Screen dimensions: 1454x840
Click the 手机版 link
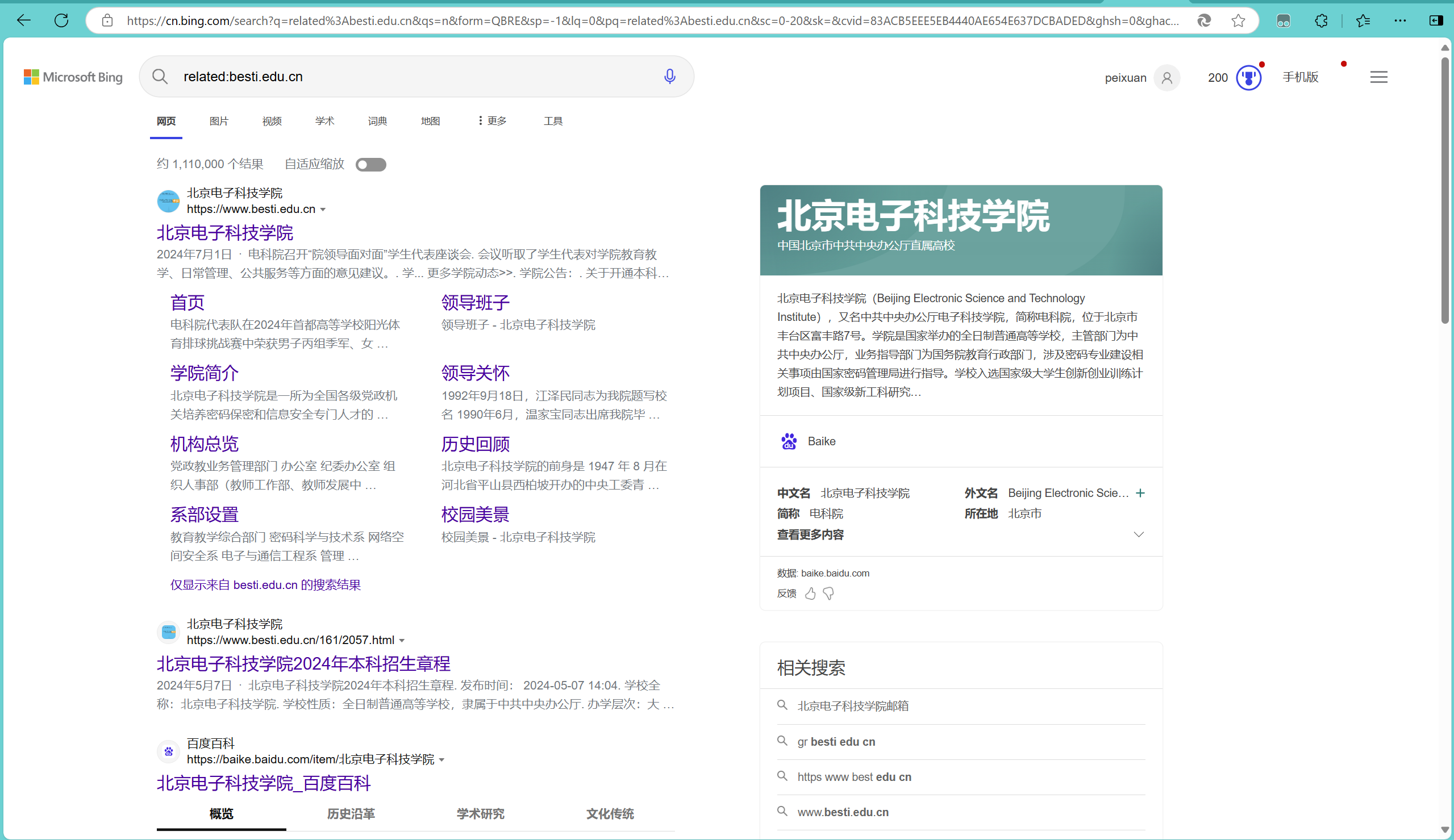click(1301, 77)
